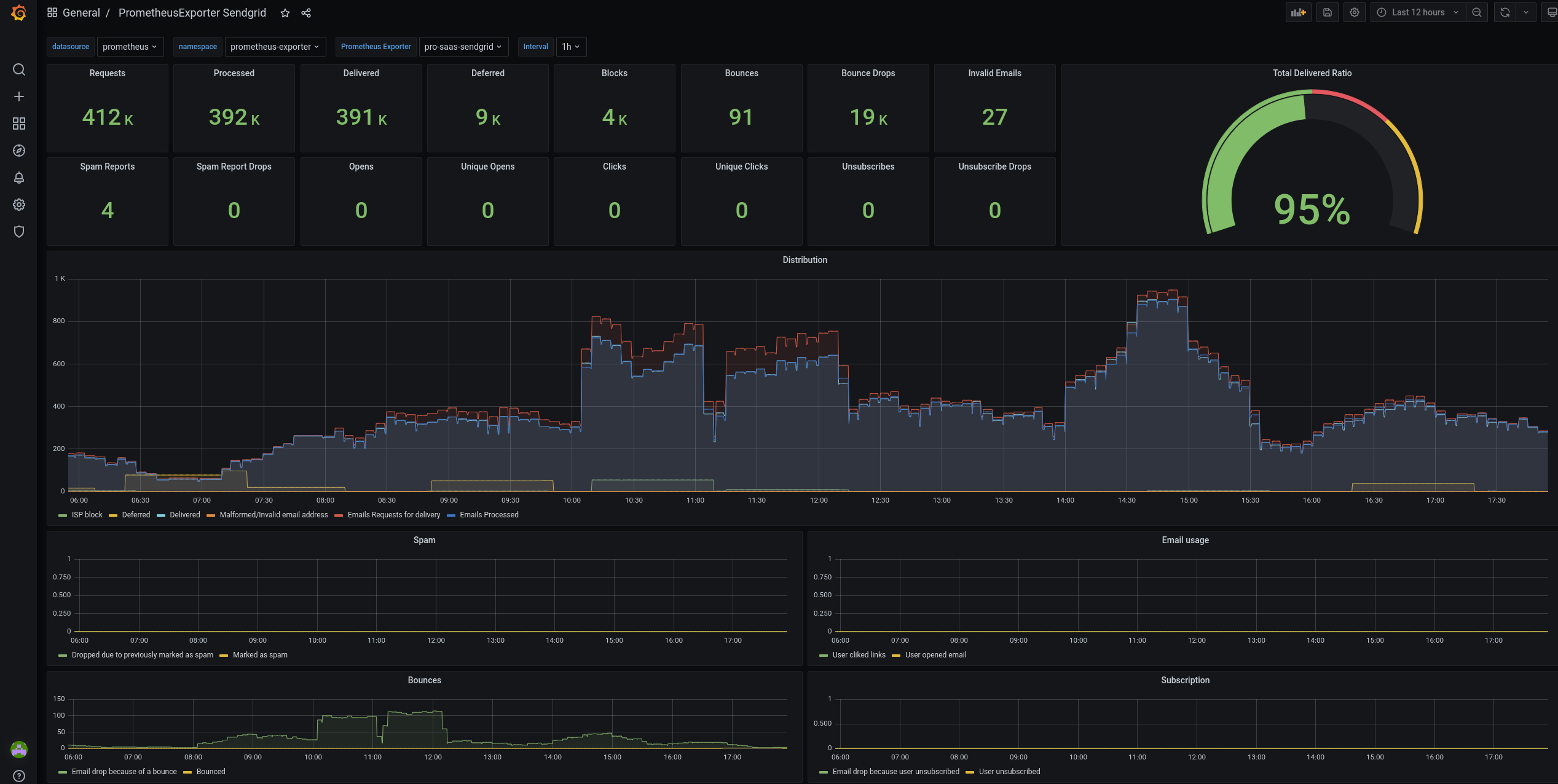This screenshot has height=784, width=1558.
Task: Click the zoom out time range button
Action: [1477, 12]
